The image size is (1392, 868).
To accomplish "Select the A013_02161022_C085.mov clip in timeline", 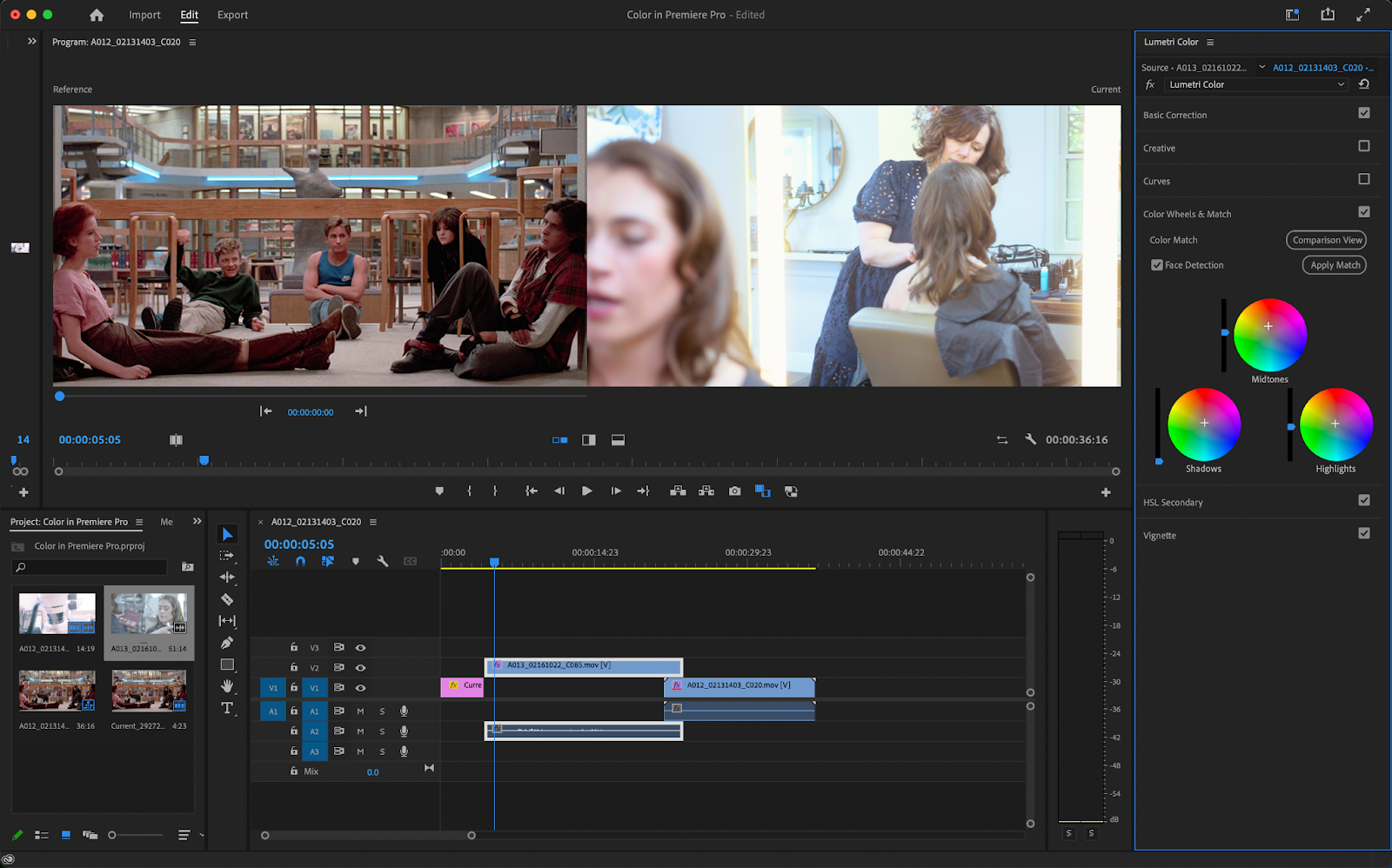I will click(x=584, y=666).
